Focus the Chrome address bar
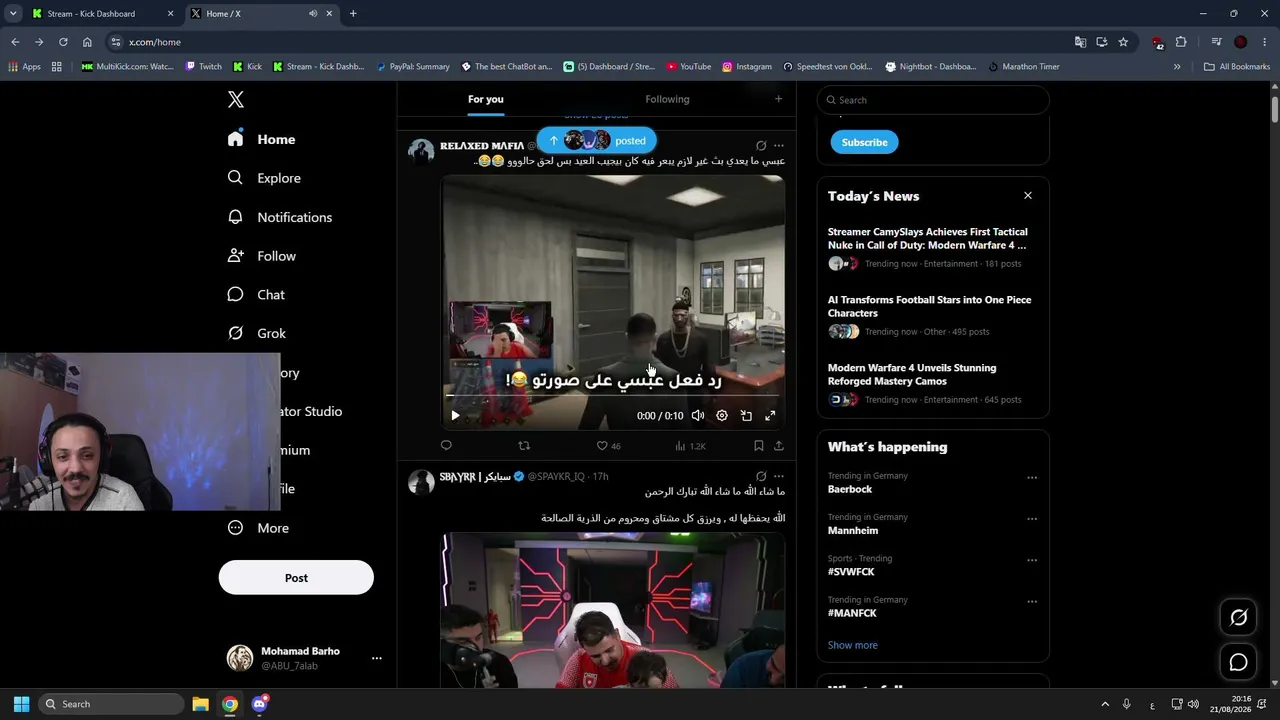1280x720 pixels. 590,42
